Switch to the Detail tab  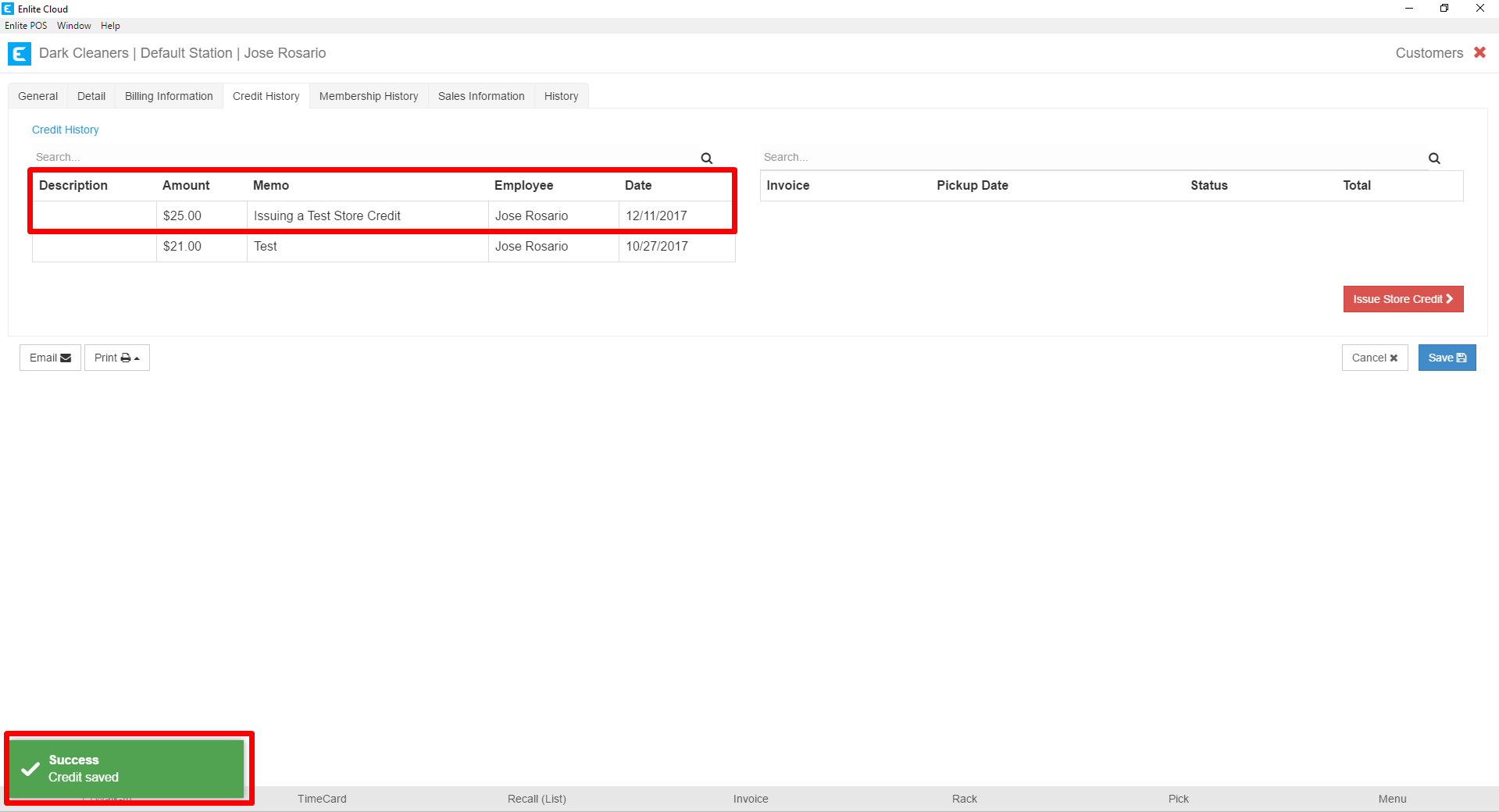pyautogui.click(x=91, y=96)
